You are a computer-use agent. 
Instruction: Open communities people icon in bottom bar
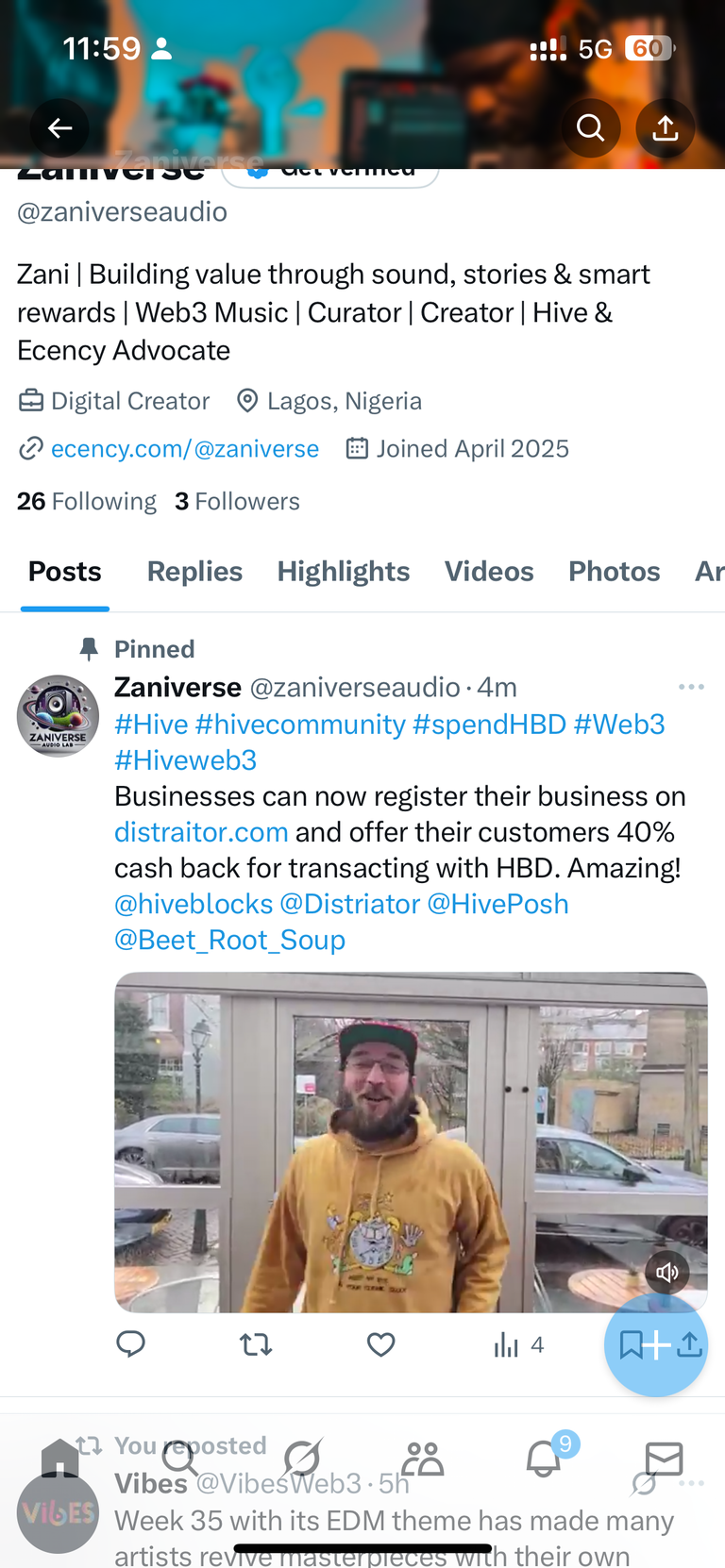tap(422, 1459)
